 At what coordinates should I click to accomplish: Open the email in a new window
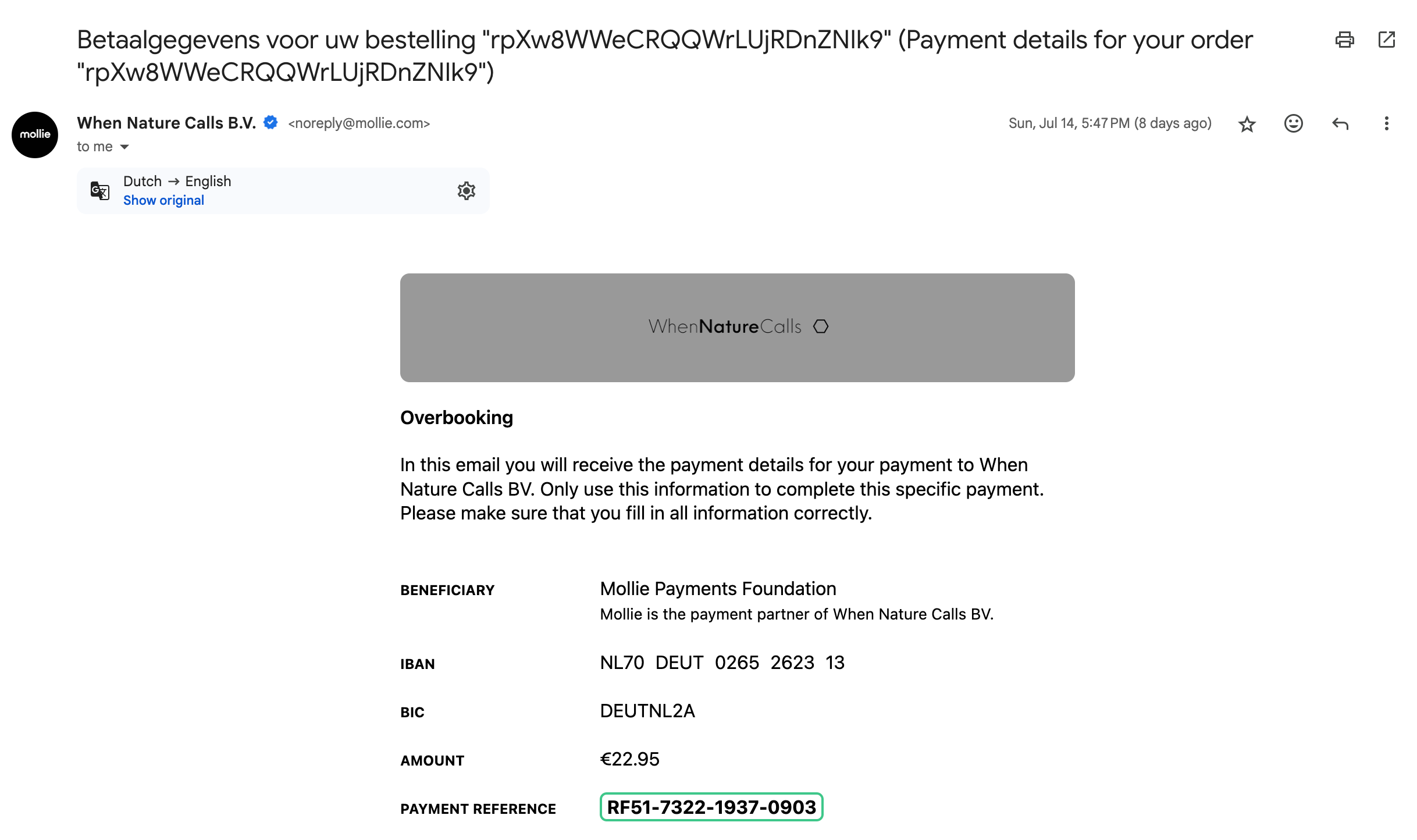click(1387, 40)
